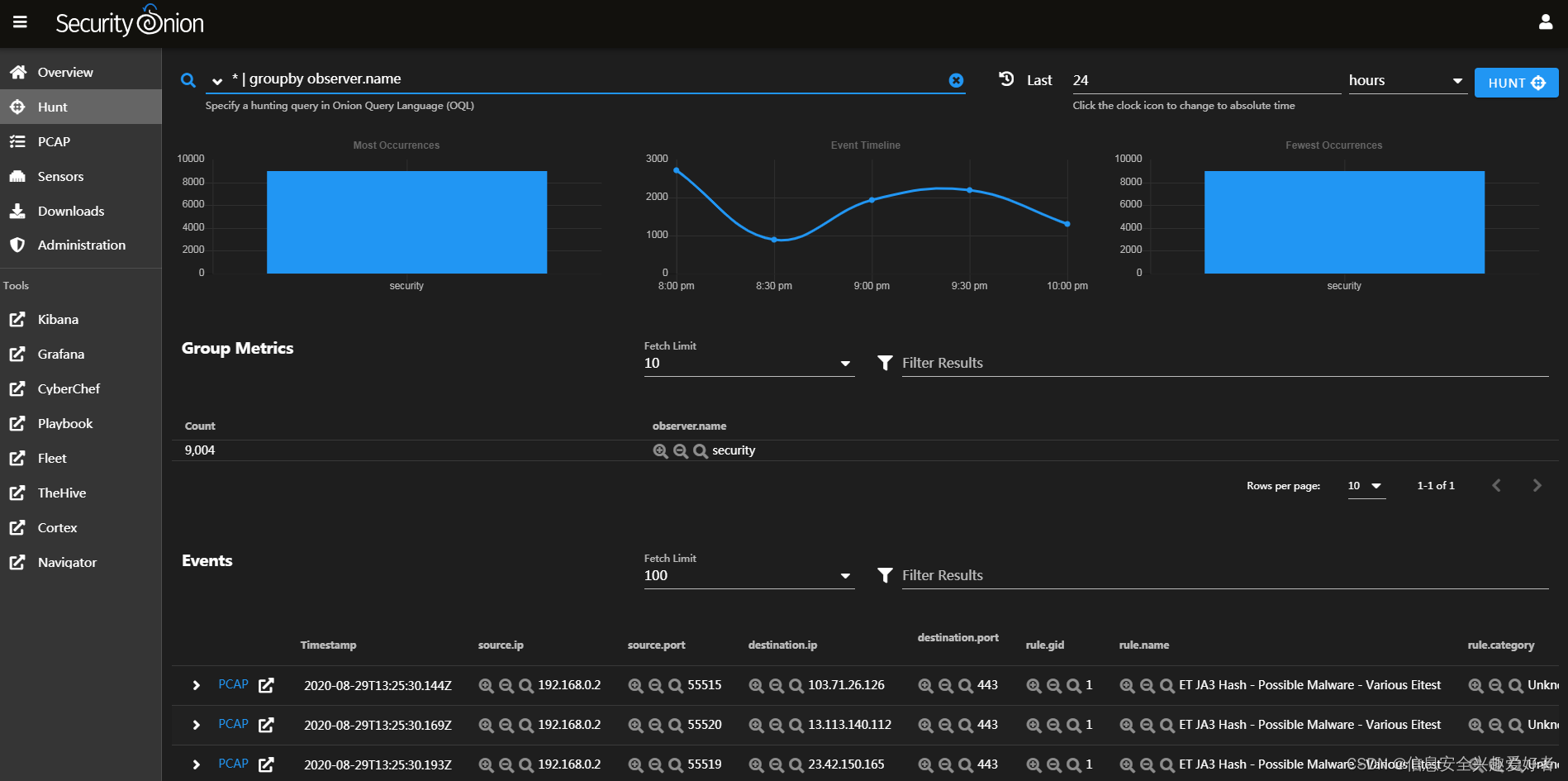Image resolution: width=1568 pixels, height=781 pixels.
Task: Click the Most Occurrences security bar
Action: (x=406, y=221)
